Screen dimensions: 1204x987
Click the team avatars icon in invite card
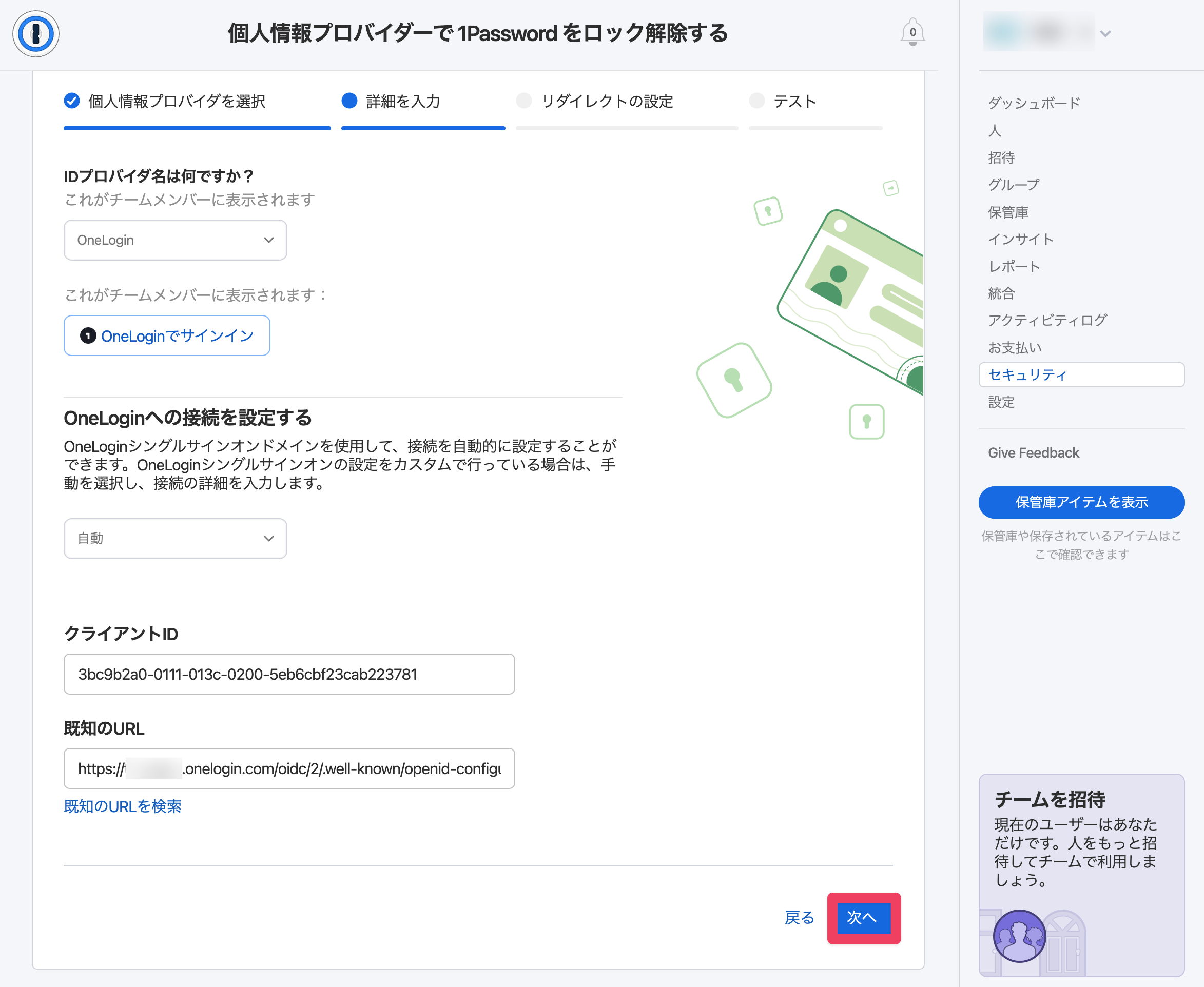pos(1019,935)
